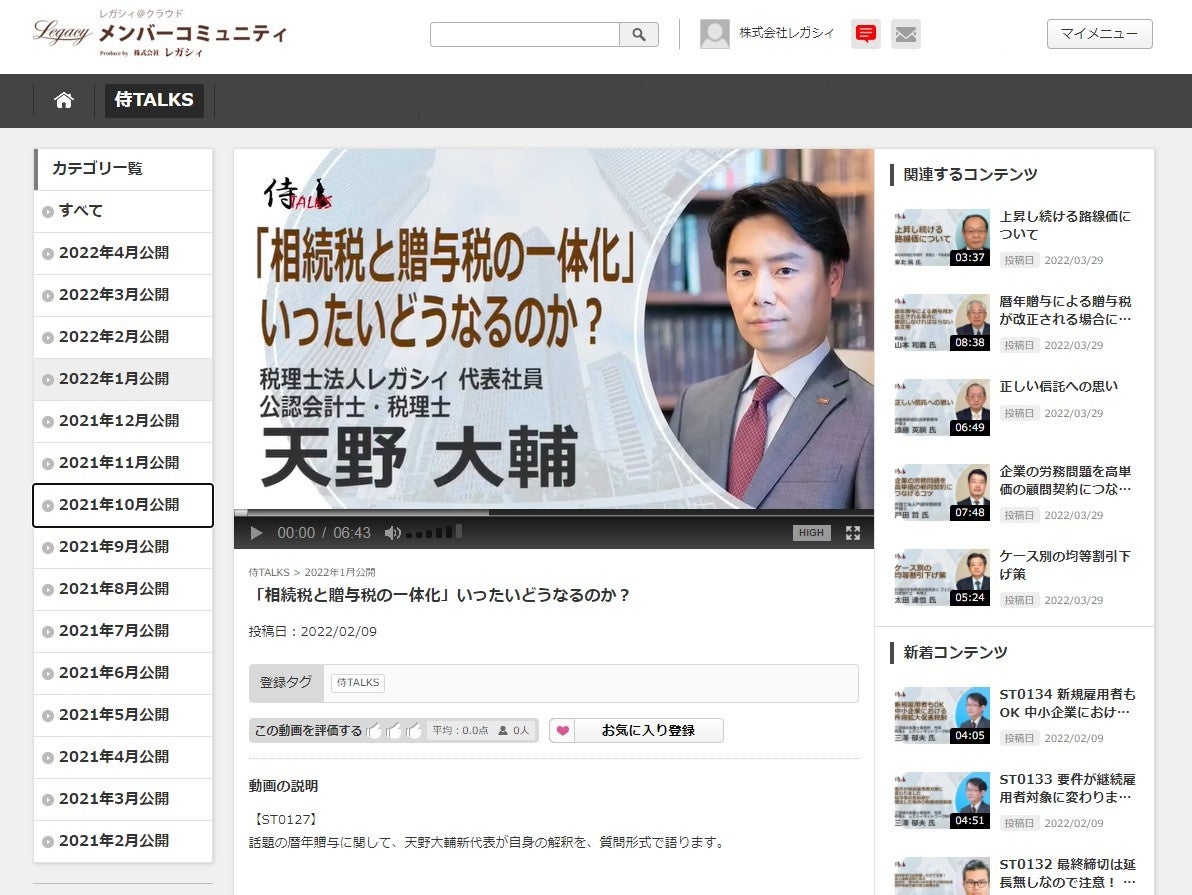Select the 2022年3月公開 category
Screen dimensions: 1192x895
(x=123, y=295)
